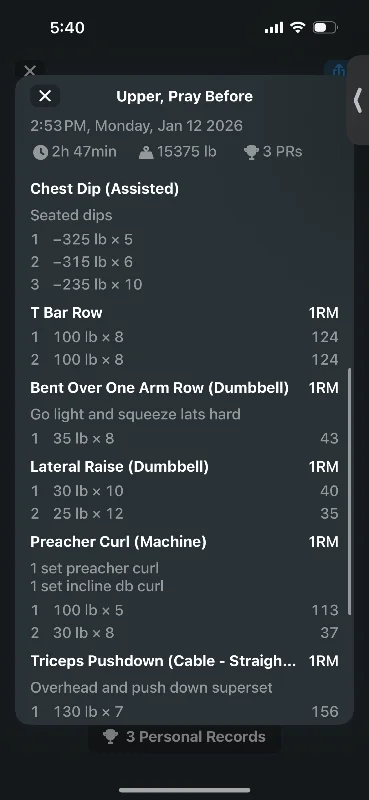369x800 pixels.
Task: Tap the 3 Personal Records button
Action: coord(184,737)
